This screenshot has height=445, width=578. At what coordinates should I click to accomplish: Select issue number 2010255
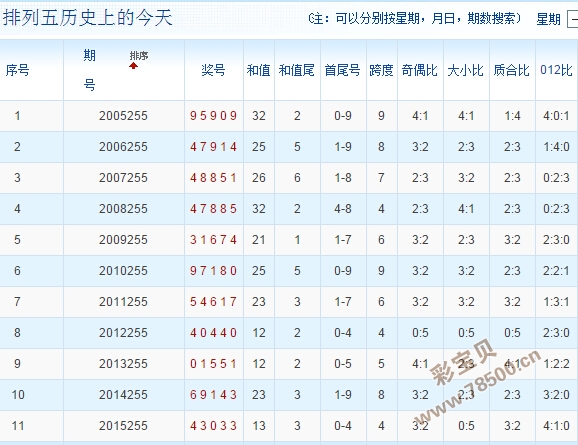point(123,271)
